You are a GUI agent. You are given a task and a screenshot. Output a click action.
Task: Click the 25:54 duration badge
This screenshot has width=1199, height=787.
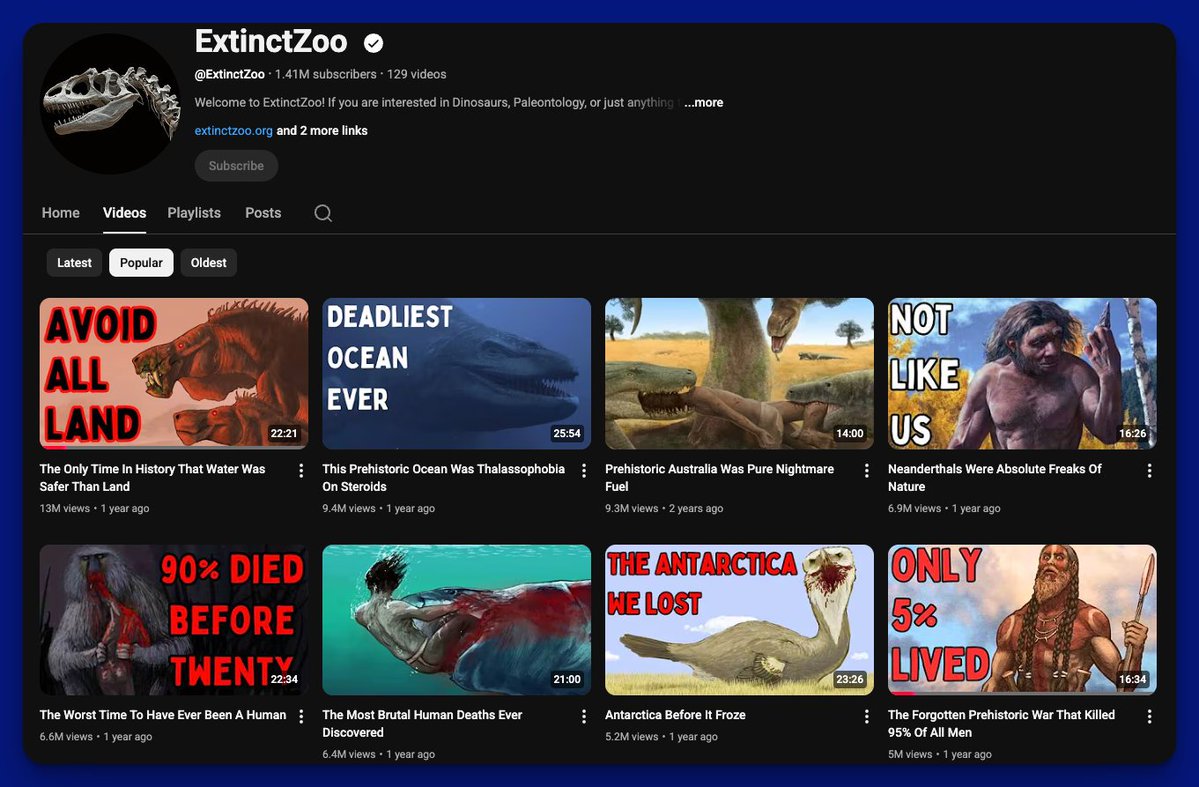click(x=567, y=434)
